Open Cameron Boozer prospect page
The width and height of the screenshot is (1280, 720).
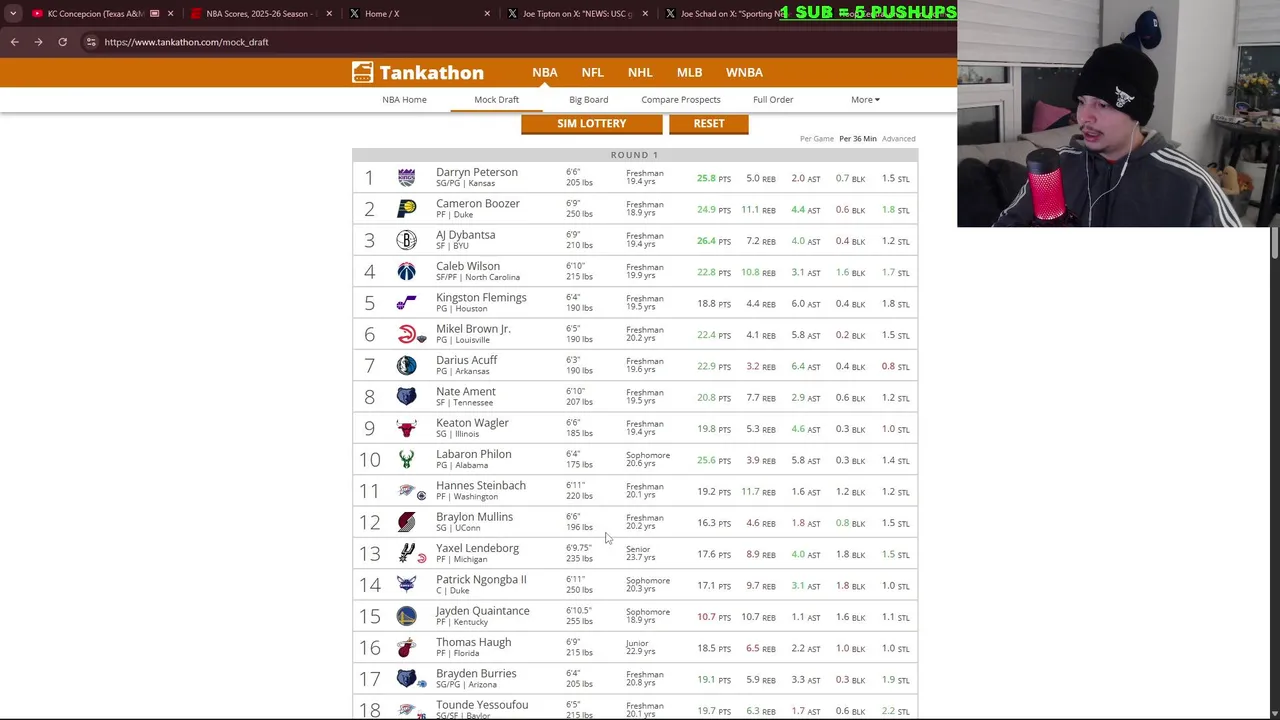pyautogui.click(x=477, y=203)
